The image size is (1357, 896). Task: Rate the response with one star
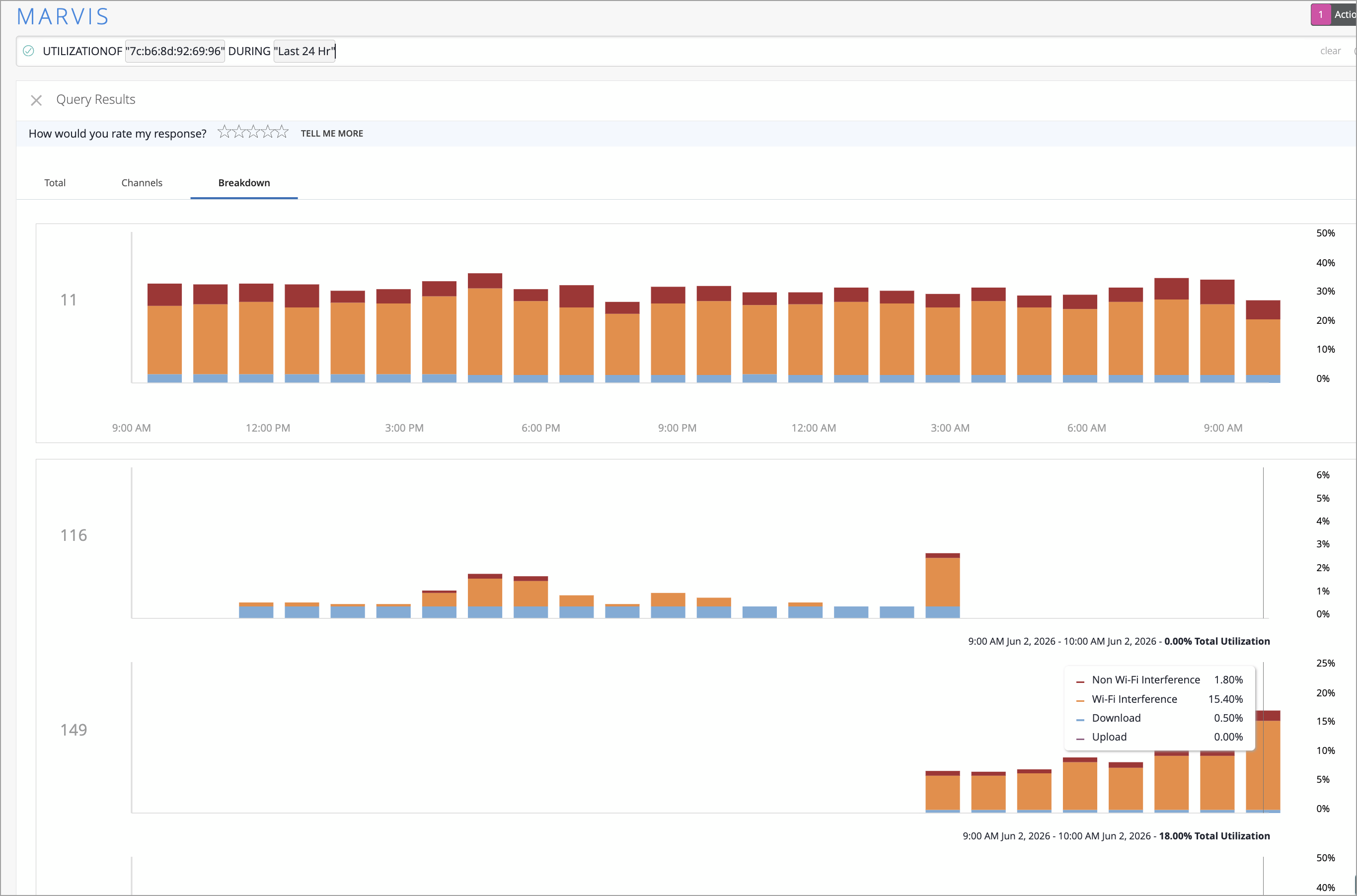tap(224, 132)
